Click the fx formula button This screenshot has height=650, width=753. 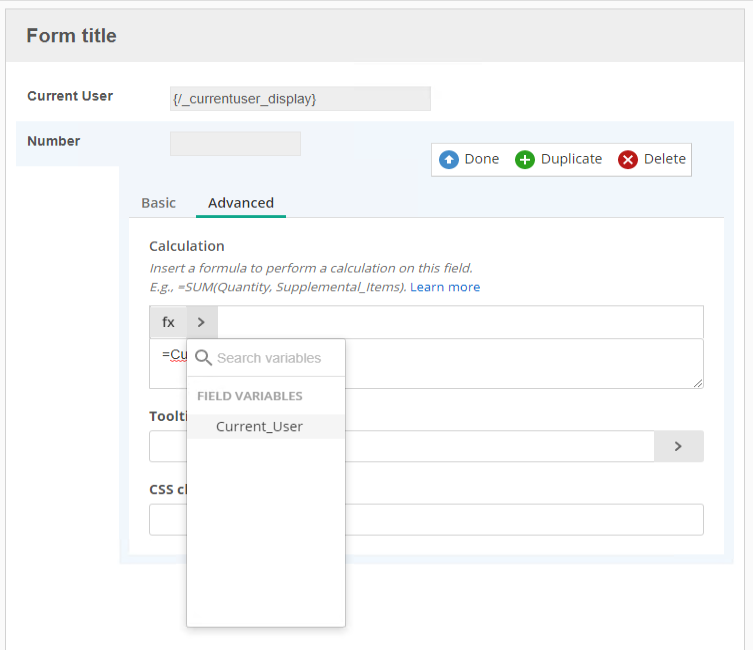tap(168, 322)
